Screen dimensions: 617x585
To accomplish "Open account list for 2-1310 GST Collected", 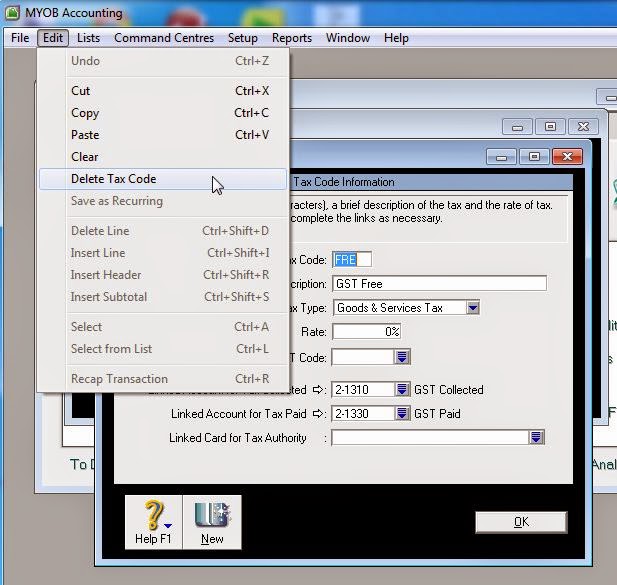I will (402, 389).
